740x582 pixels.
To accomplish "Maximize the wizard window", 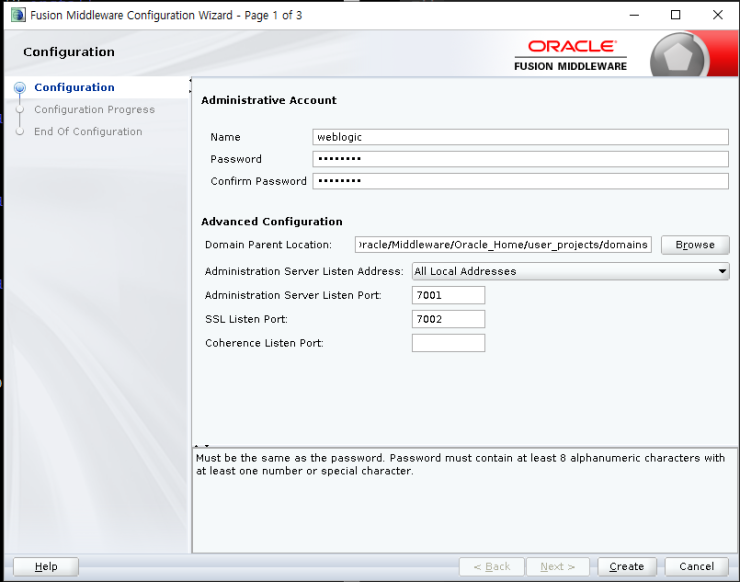I will click(676, 15).
